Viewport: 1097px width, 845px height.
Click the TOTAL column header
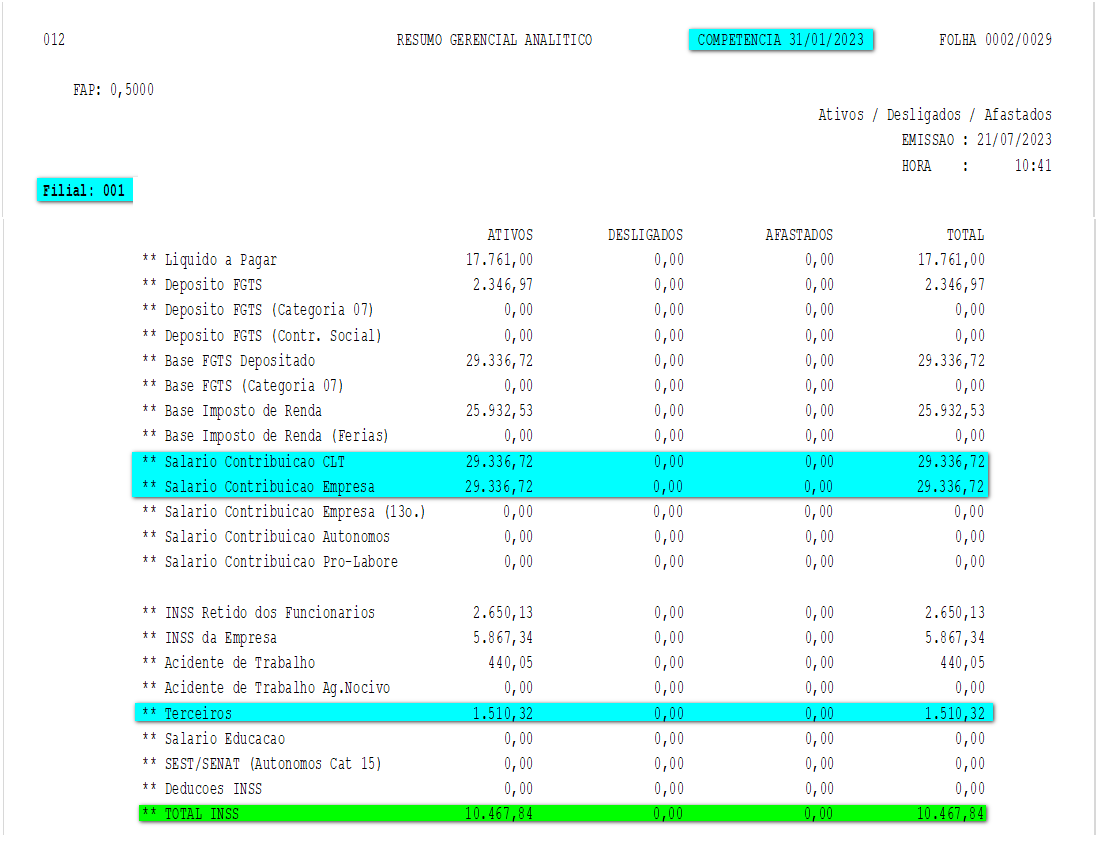point(965,235)
